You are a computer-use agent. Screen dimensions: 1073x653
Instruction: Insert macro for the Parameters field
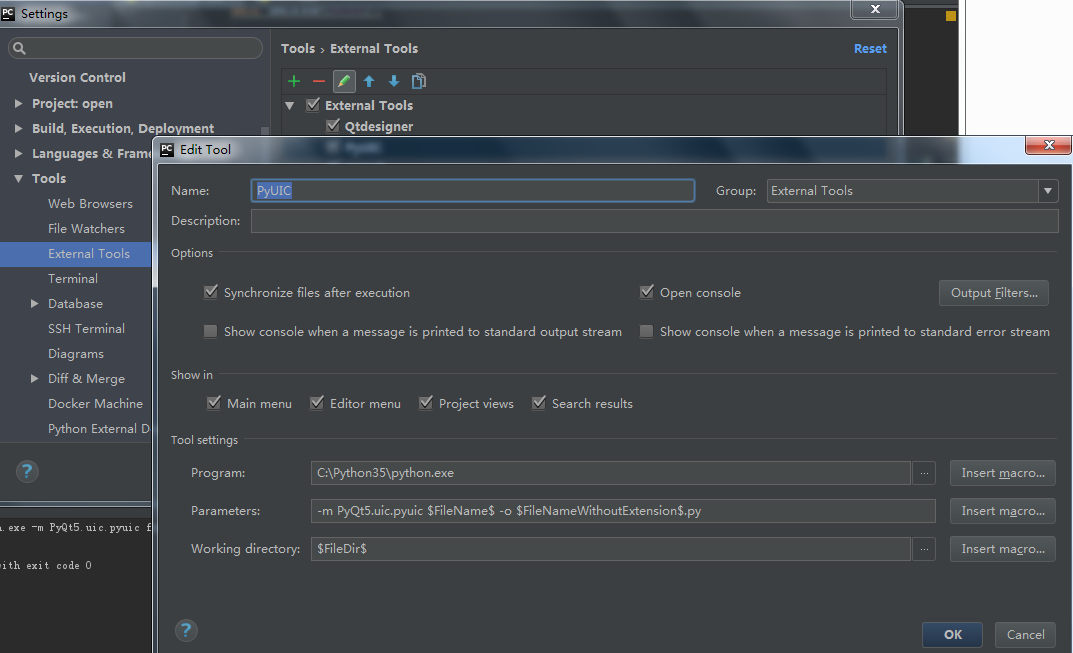coord(1003,511)
